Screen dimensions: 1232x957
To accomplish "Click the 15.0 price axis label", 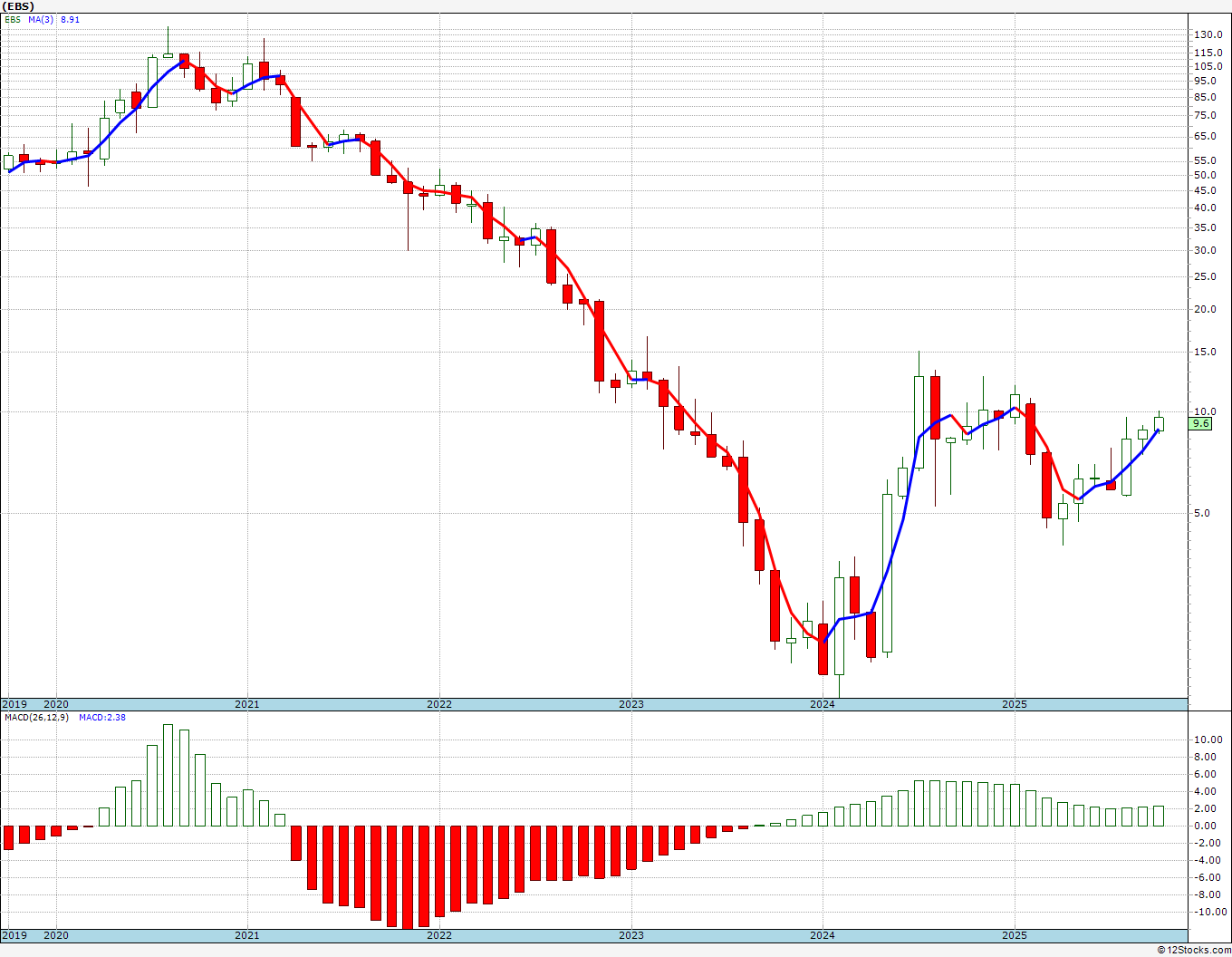I will (x=1206, y=352).
